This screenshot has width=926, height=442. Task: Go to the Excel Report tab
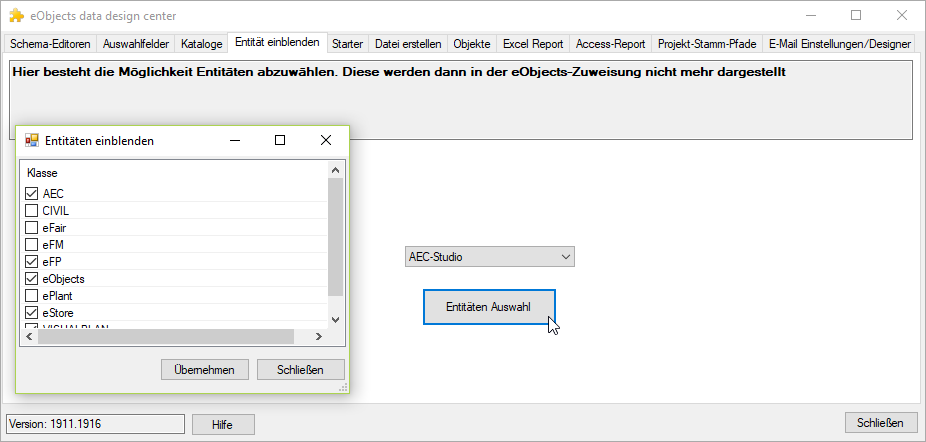click(x=533, y=44)
